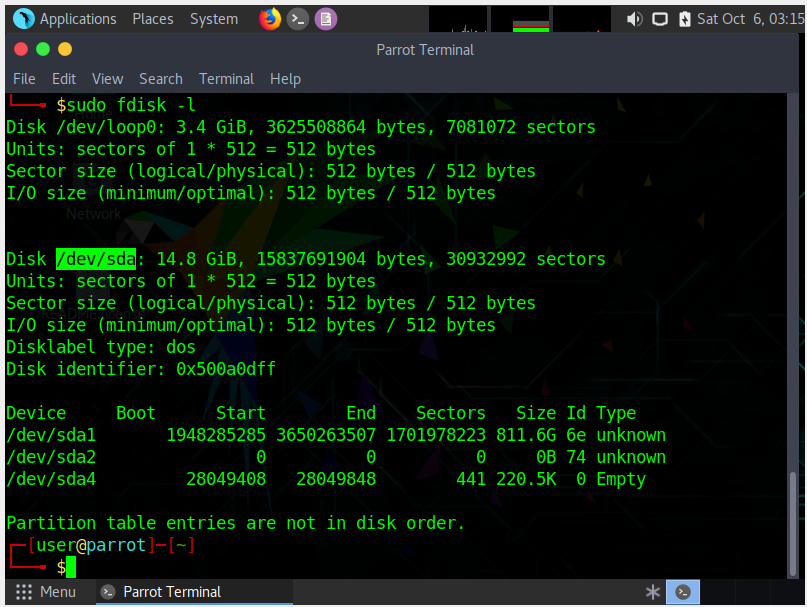Image resolution: width=807 pixels, height=607 pixels.
Task: Open the Applications menu
Action: [78, 19]
